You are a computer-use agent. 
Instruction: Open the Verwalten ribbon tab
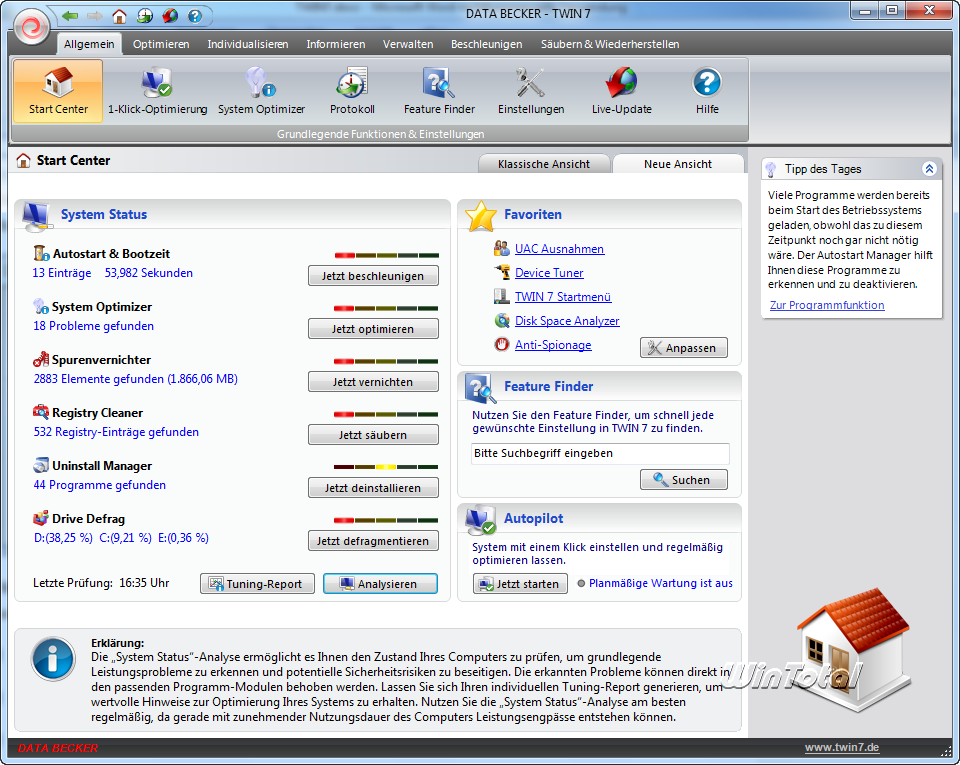tap(408, 44)
